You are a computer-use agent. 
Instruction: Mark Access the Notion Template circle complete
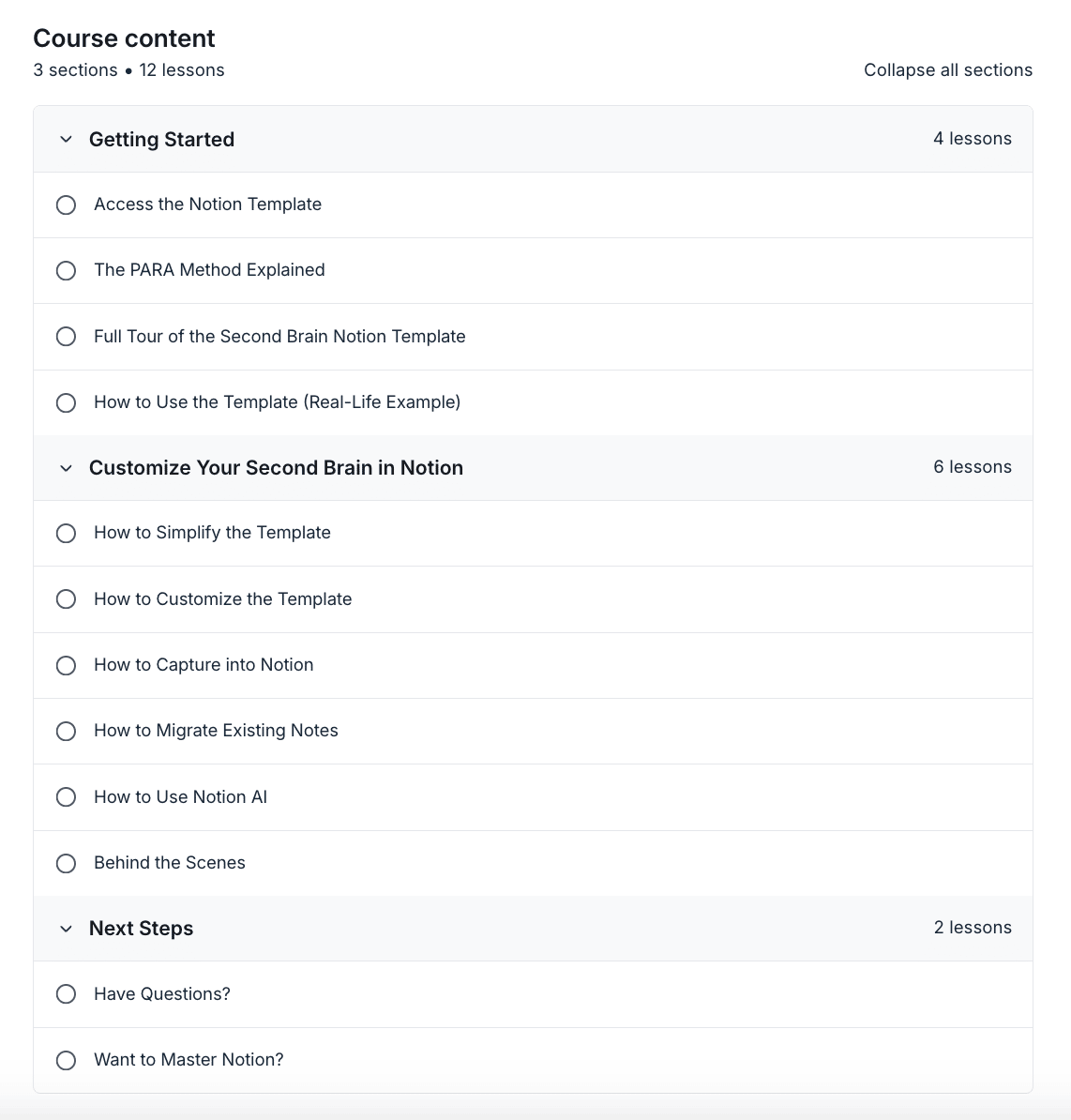click(x=66, y=205)
